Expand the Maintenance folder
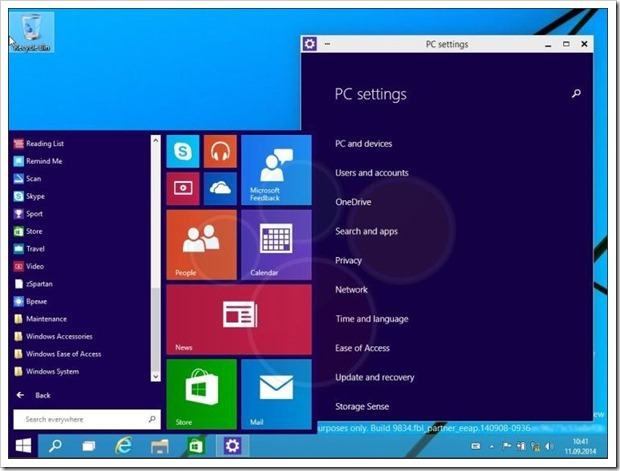 47,319
